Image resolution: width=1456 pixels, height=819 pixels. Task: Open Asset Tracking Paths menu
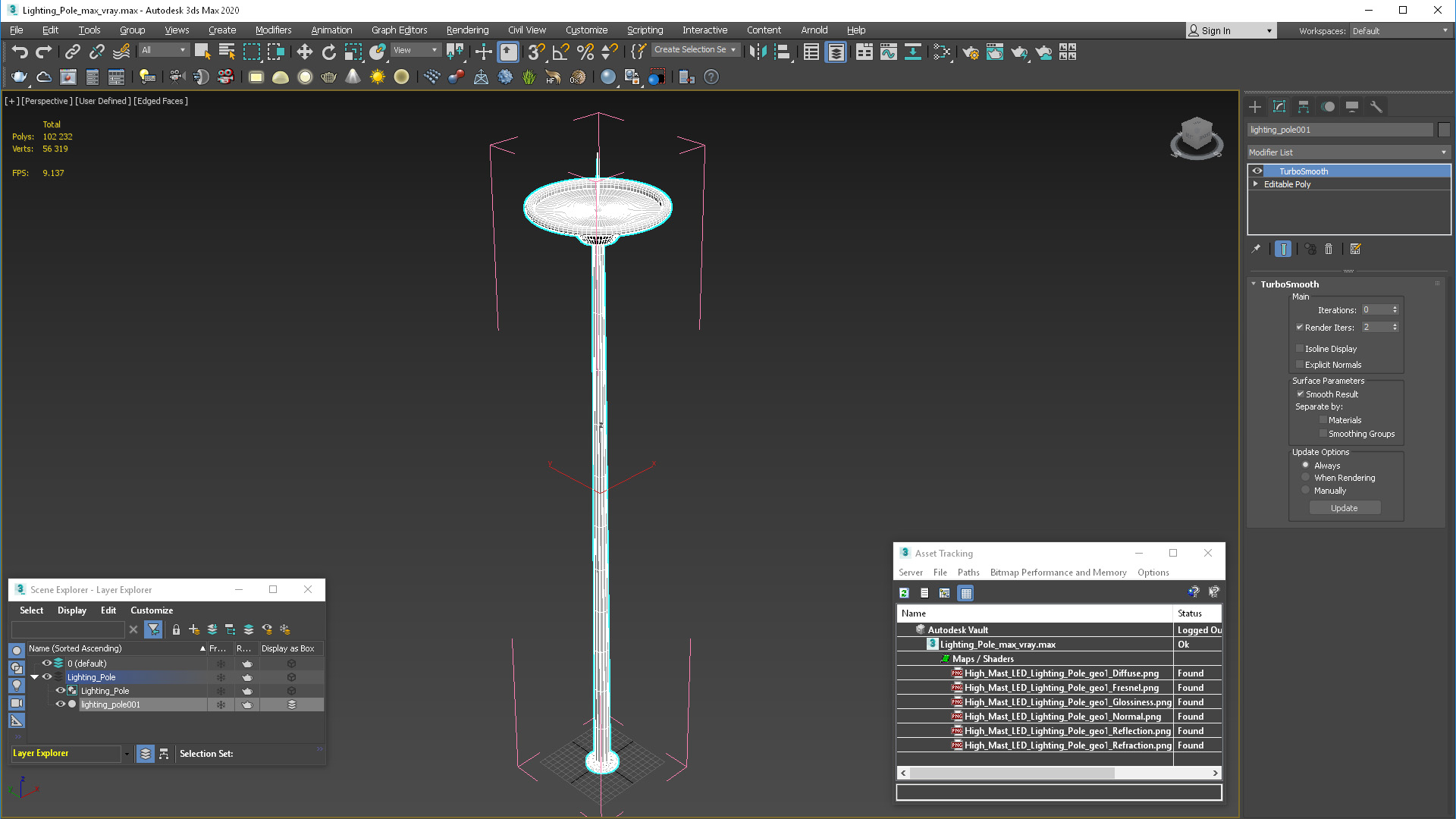968,572
